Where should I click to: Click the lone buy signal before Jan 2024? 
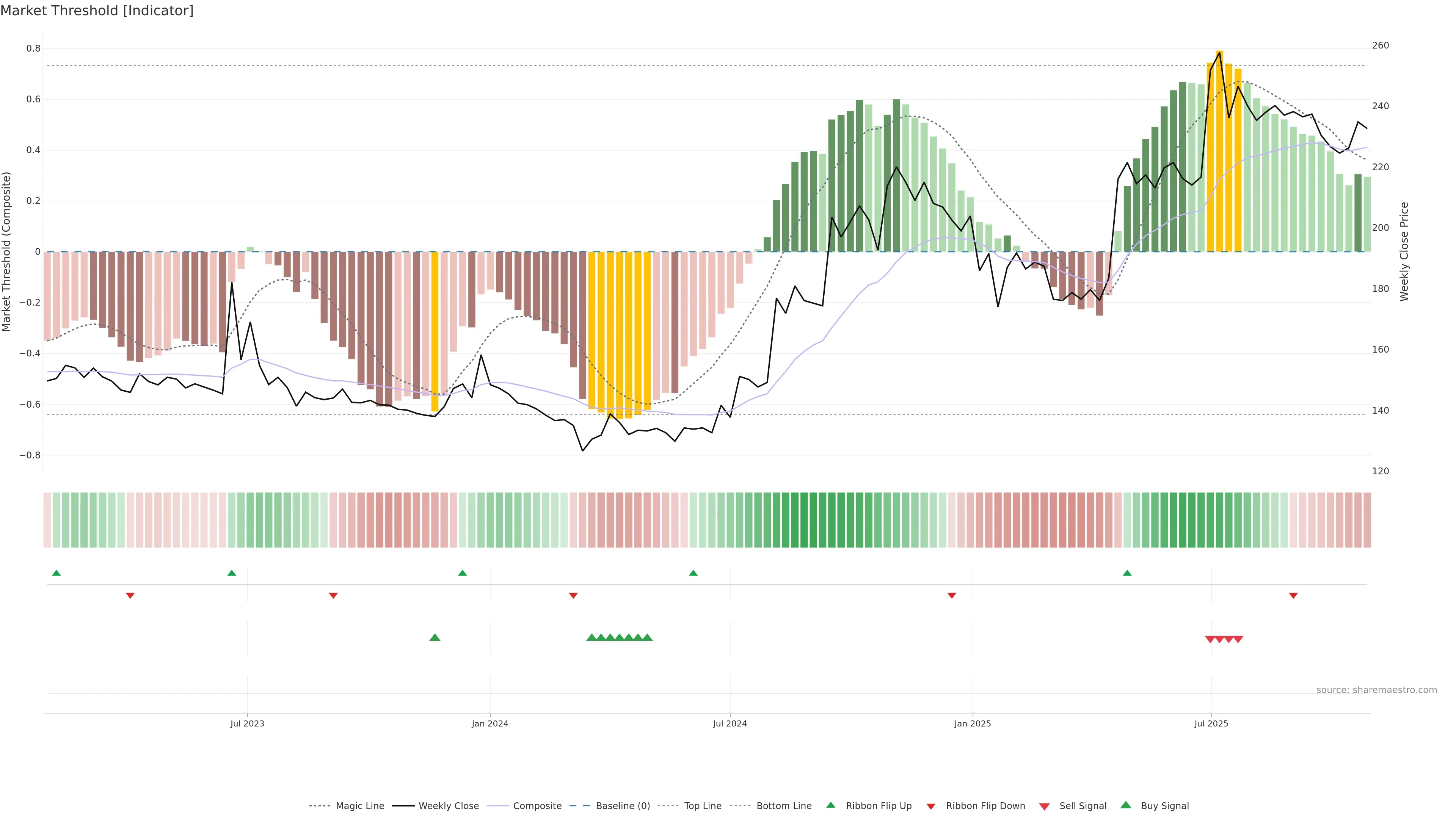(435, 637)
